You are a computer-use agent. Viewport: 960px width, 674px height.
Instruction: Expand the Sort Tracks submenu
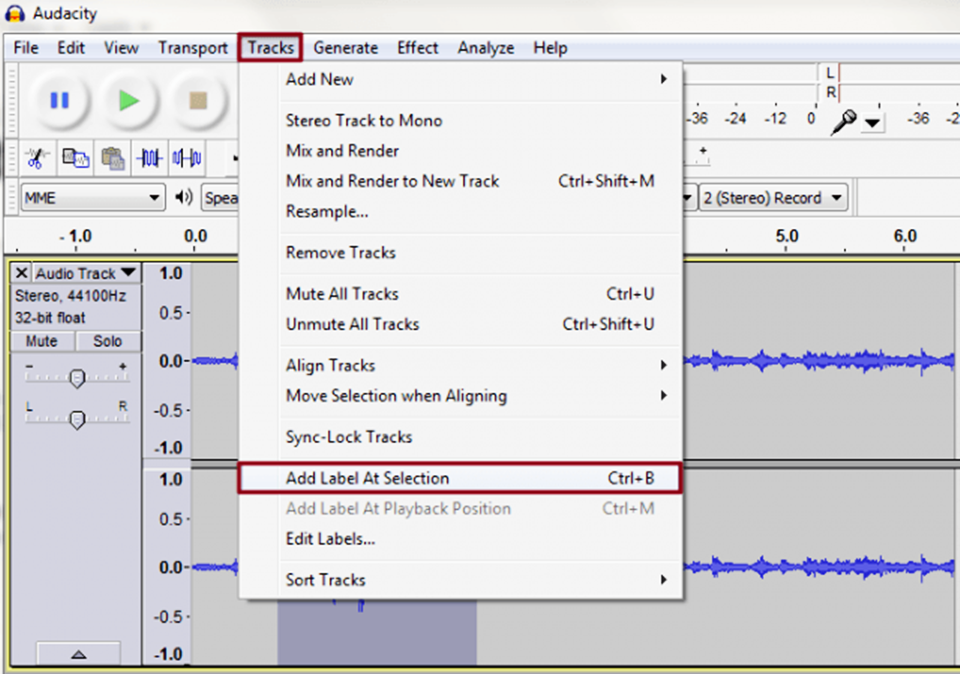tap(460, 580)
